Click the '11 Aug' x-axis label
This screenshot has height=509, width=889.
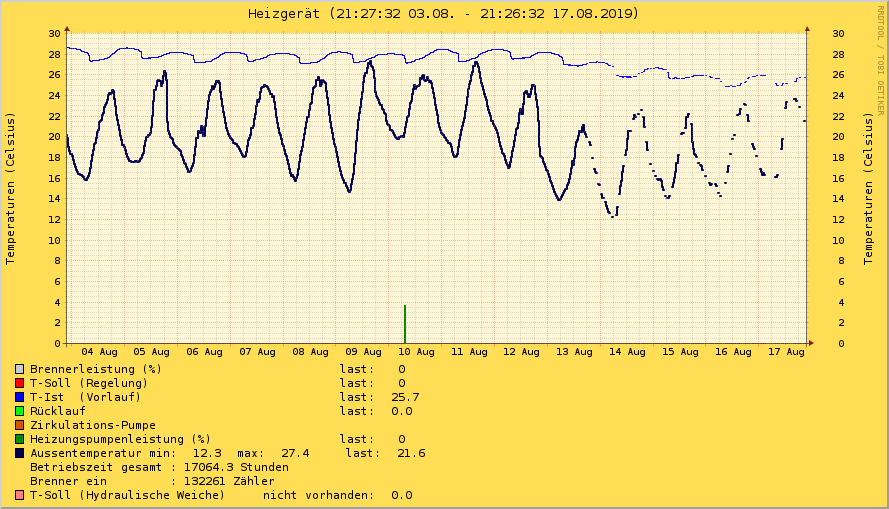pos(469,352)
